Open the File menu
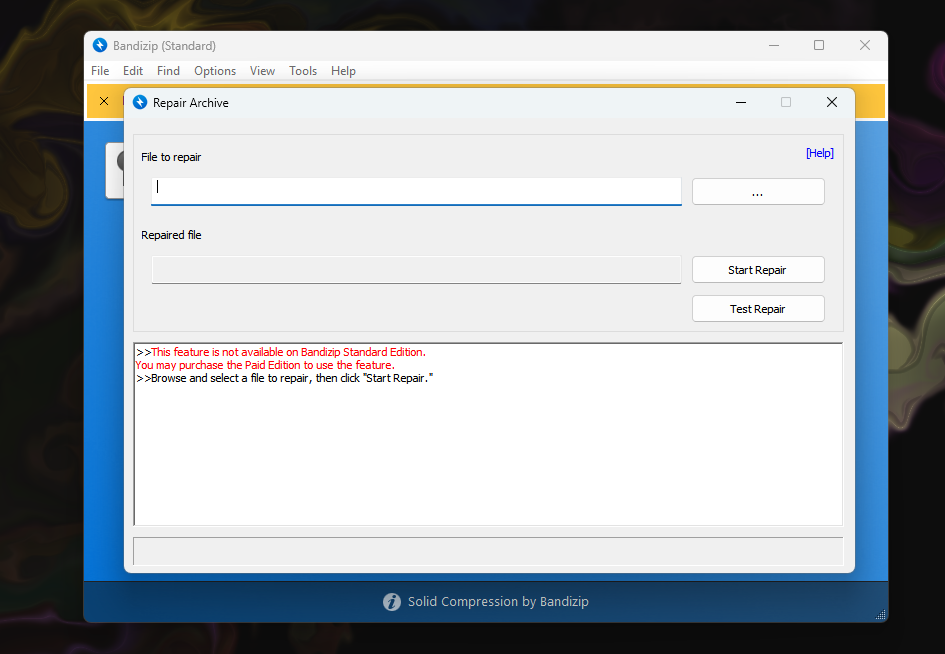The width and height of the screenshot is (945, 654). coord(100,71)
